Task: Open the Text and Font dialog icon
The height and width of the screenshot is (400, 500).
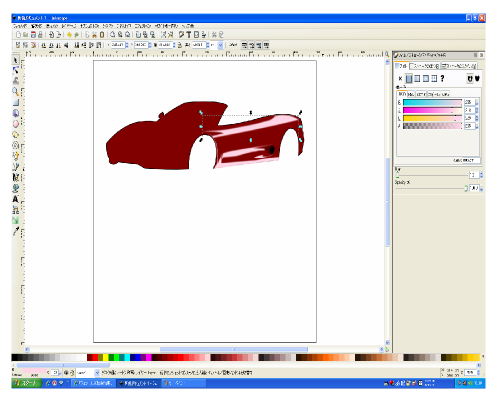Action: (189, 34)
